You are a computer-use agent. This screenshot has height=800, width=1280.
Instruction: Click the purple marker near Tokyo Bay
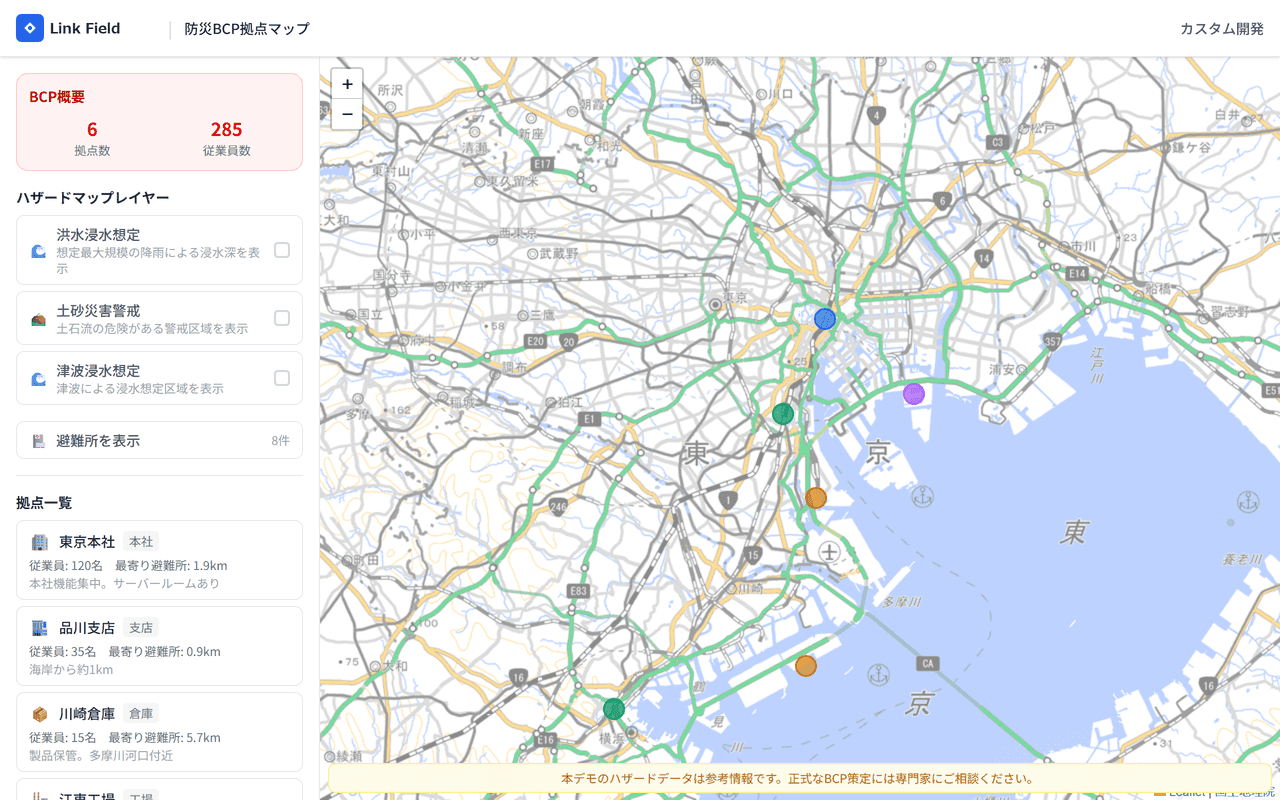[914, 394]
